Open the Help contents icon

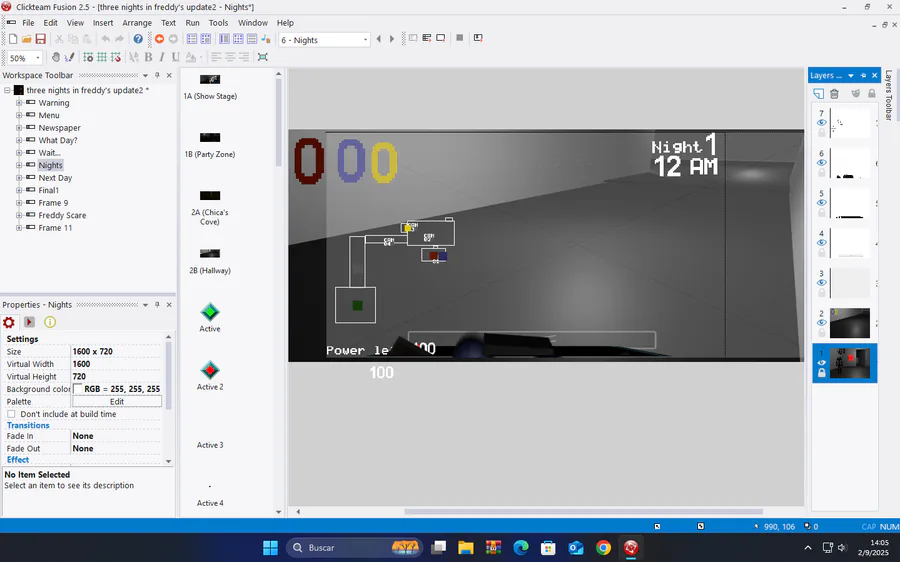(138, 39)
